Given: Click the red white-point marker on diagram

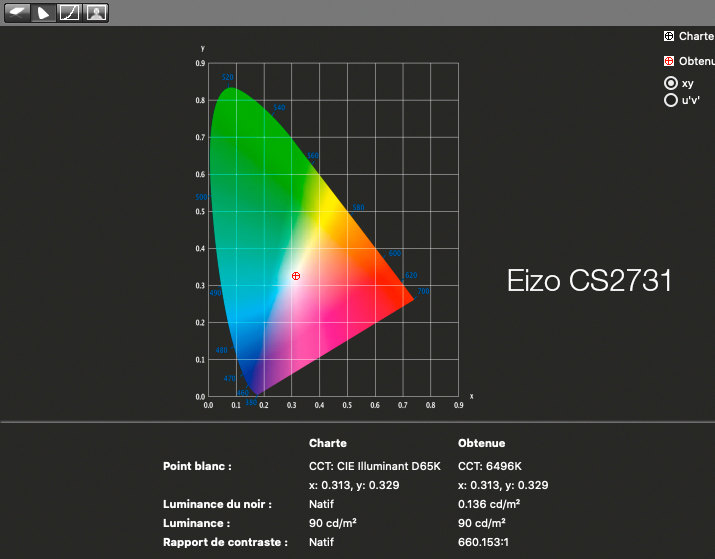Looking at the screenshot, I should point(296,276).
